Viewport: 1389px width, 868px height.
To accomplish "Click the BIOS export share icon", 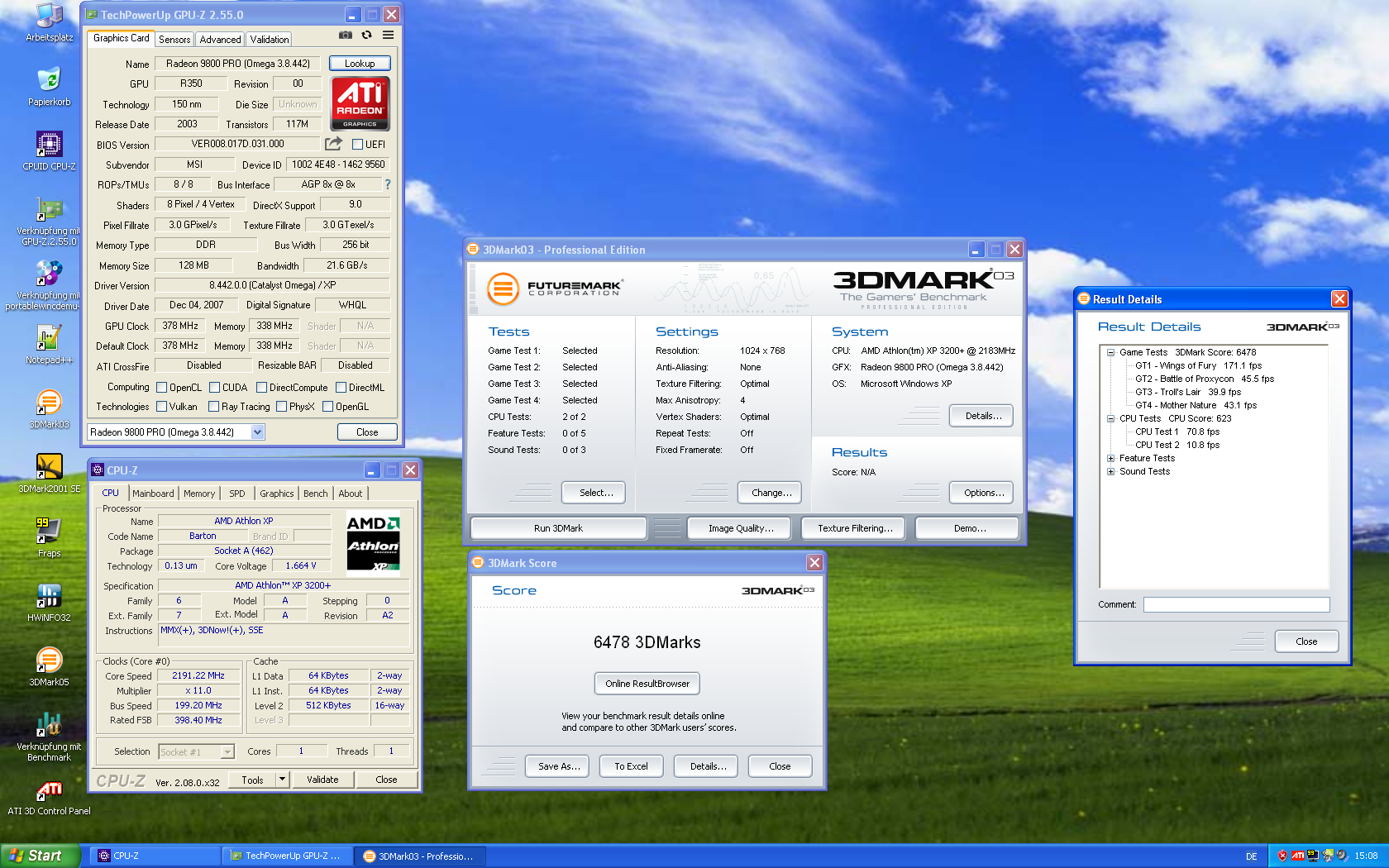I will (x=333, y=144).
